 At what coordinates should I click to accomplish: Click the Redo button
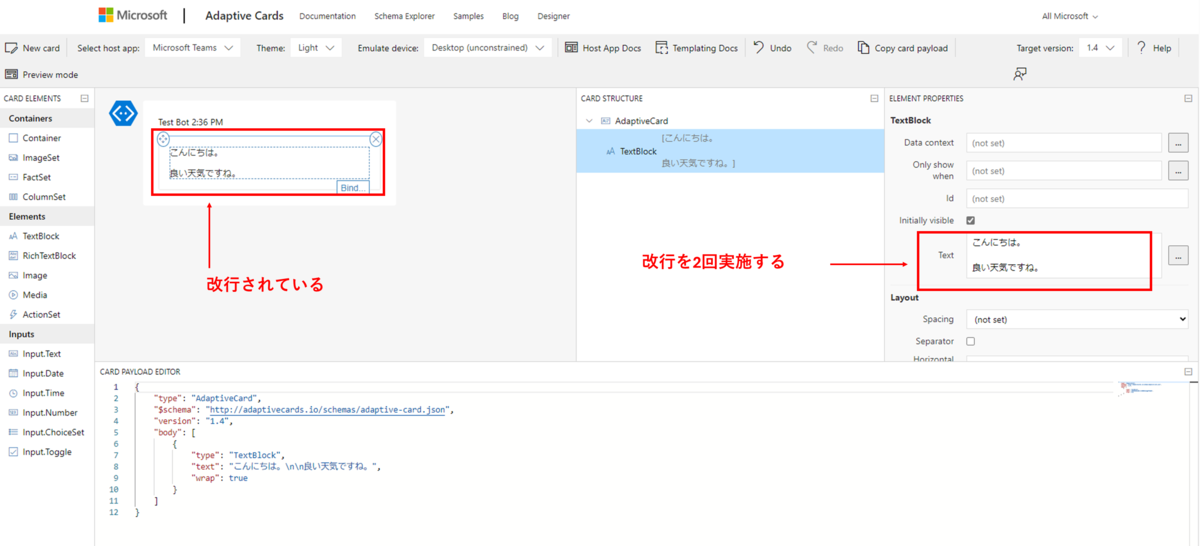coord(825,48)
